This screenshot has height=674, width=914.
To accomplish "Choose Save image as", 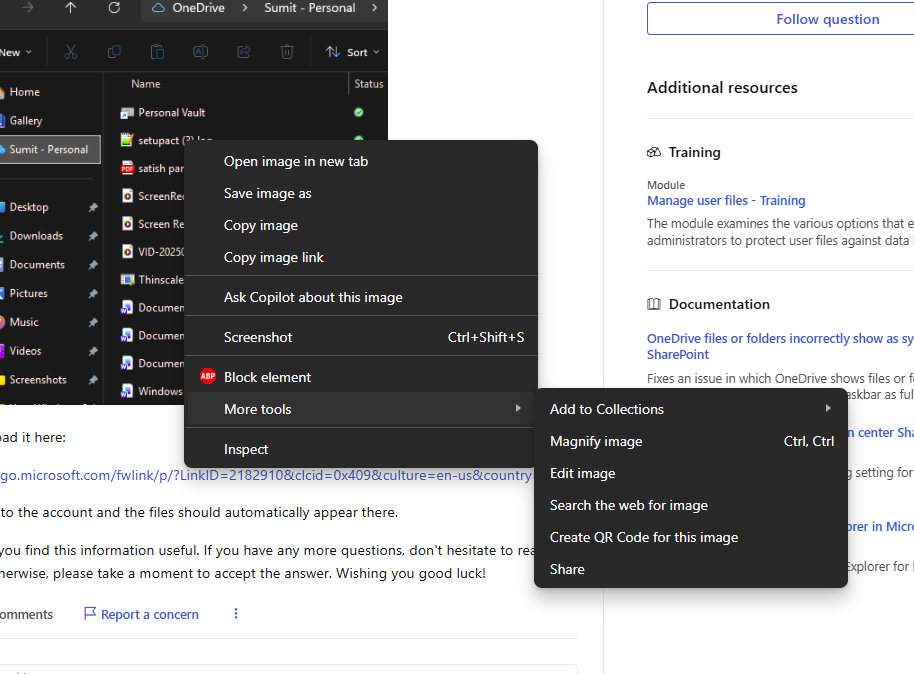I will 361,194.
